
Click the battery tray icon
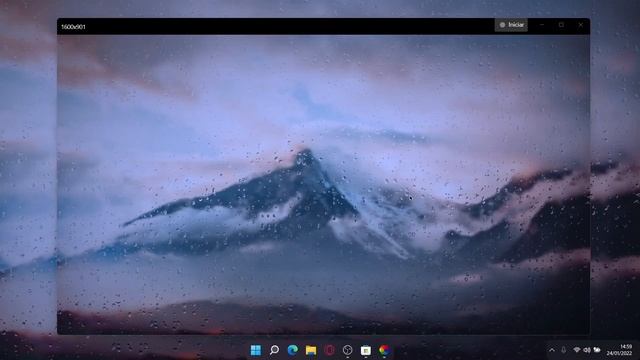[x=597, y=350]
